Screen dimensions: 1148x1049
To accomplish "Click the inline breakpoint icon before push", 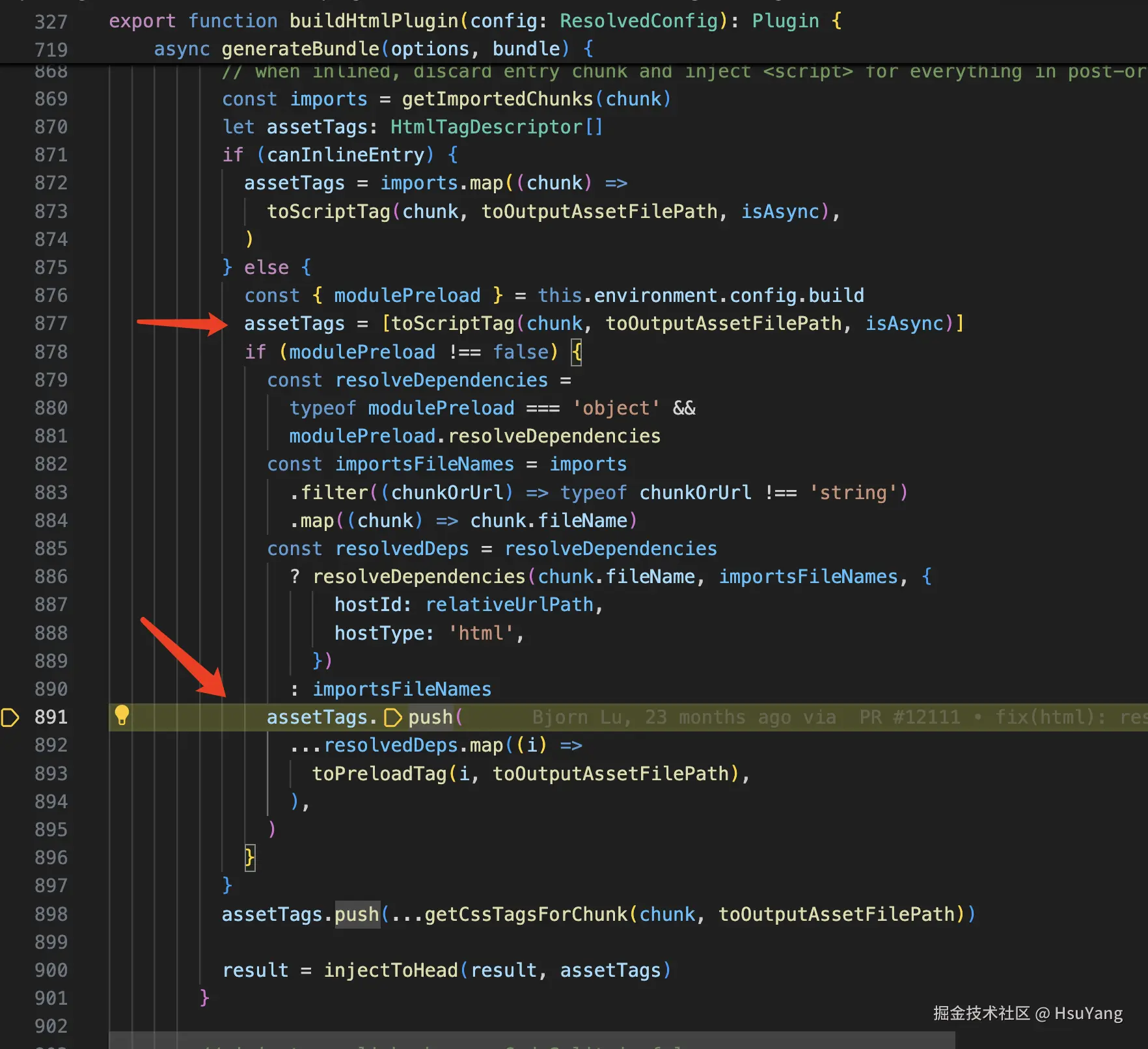I will [x=392, y=717].
